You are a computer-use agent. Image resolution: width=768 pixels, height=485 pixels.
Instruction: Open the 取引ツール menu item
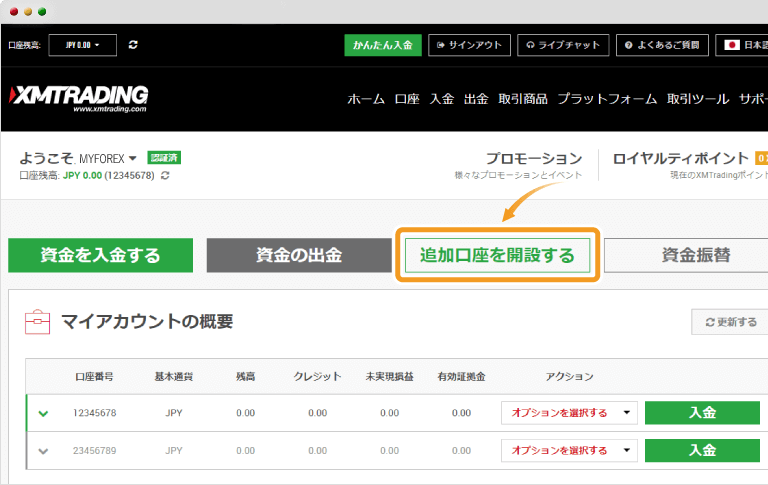click(x=698, y=99)
